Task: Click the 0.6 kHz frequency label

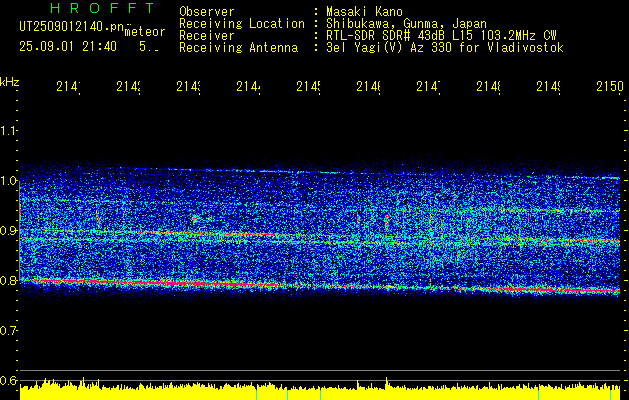Action: coord(8,380)
